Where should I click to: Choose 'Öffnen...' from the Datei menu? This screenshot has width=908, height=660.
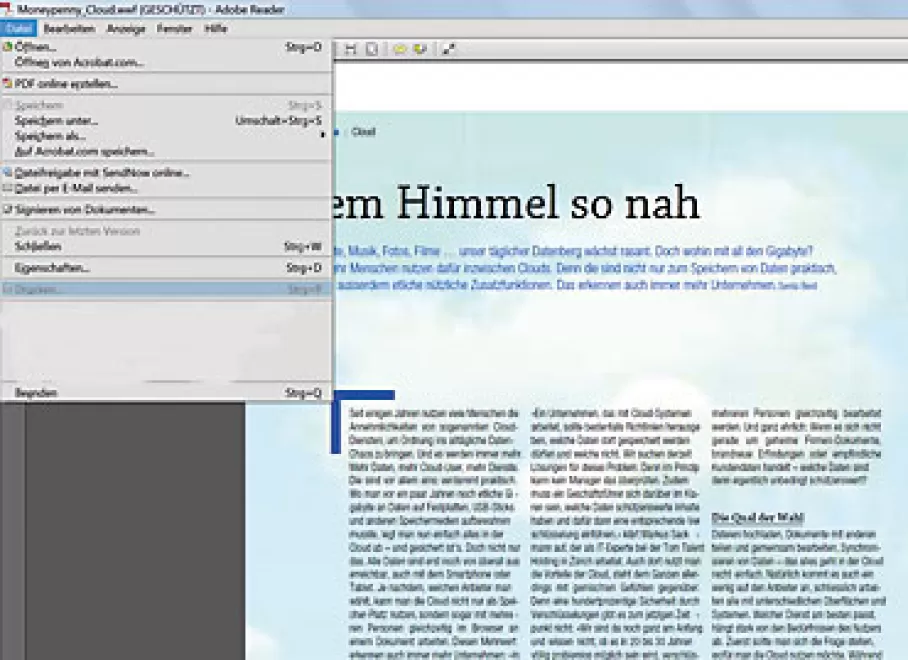tap(36, 47)
